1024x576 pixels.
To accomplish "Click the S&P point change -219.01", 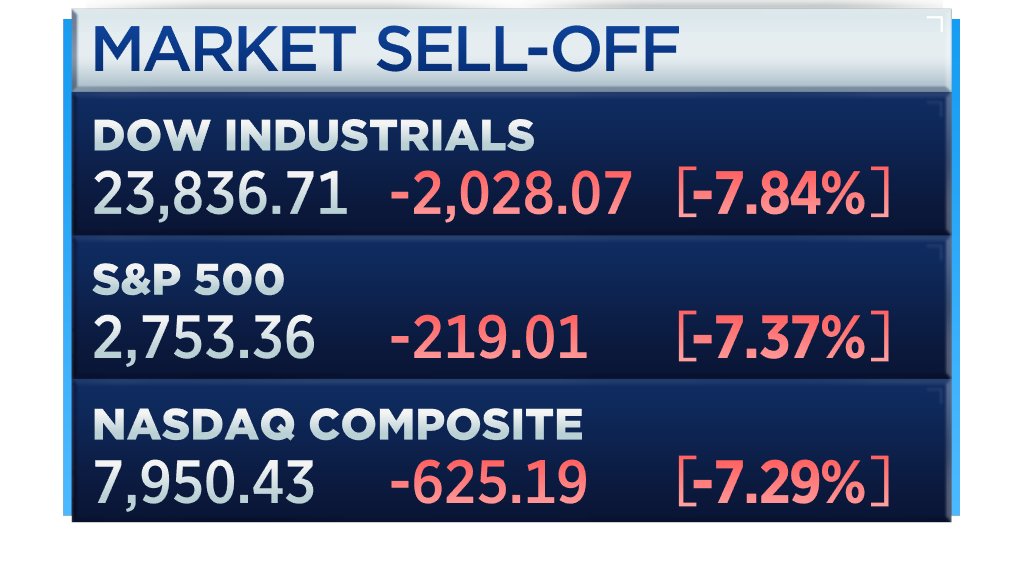I will (x=488, y=338).
